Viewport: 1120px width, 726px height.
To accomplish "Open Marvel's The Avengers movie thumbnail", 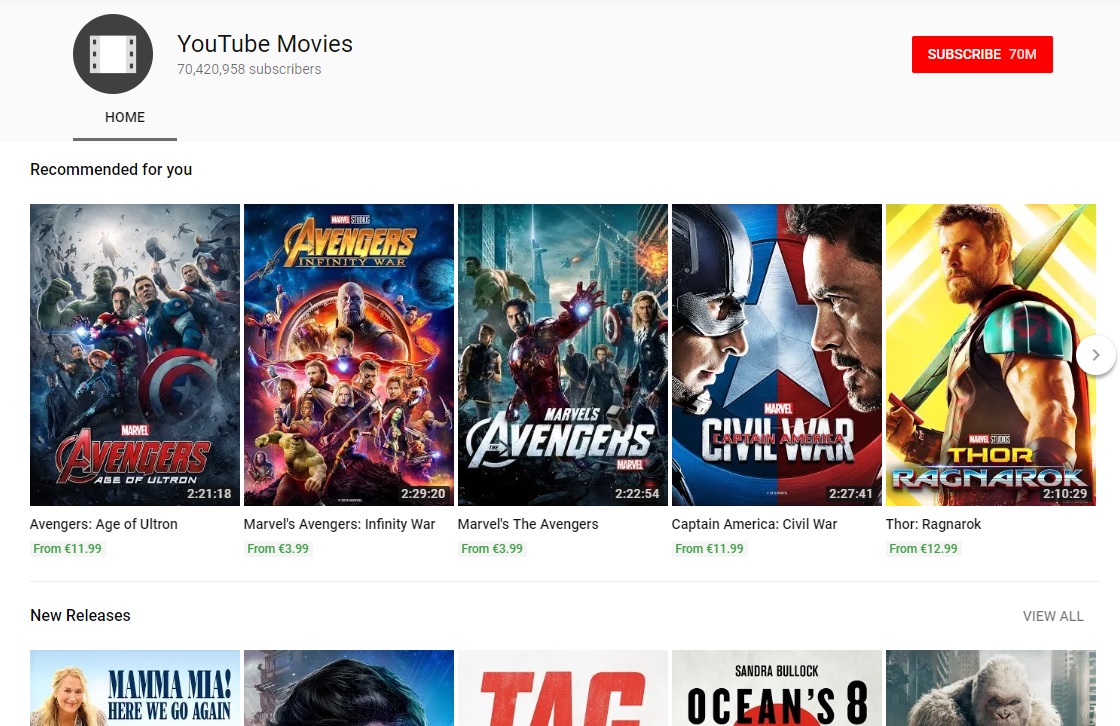I will pyautogui.click(x=562, y=354).
